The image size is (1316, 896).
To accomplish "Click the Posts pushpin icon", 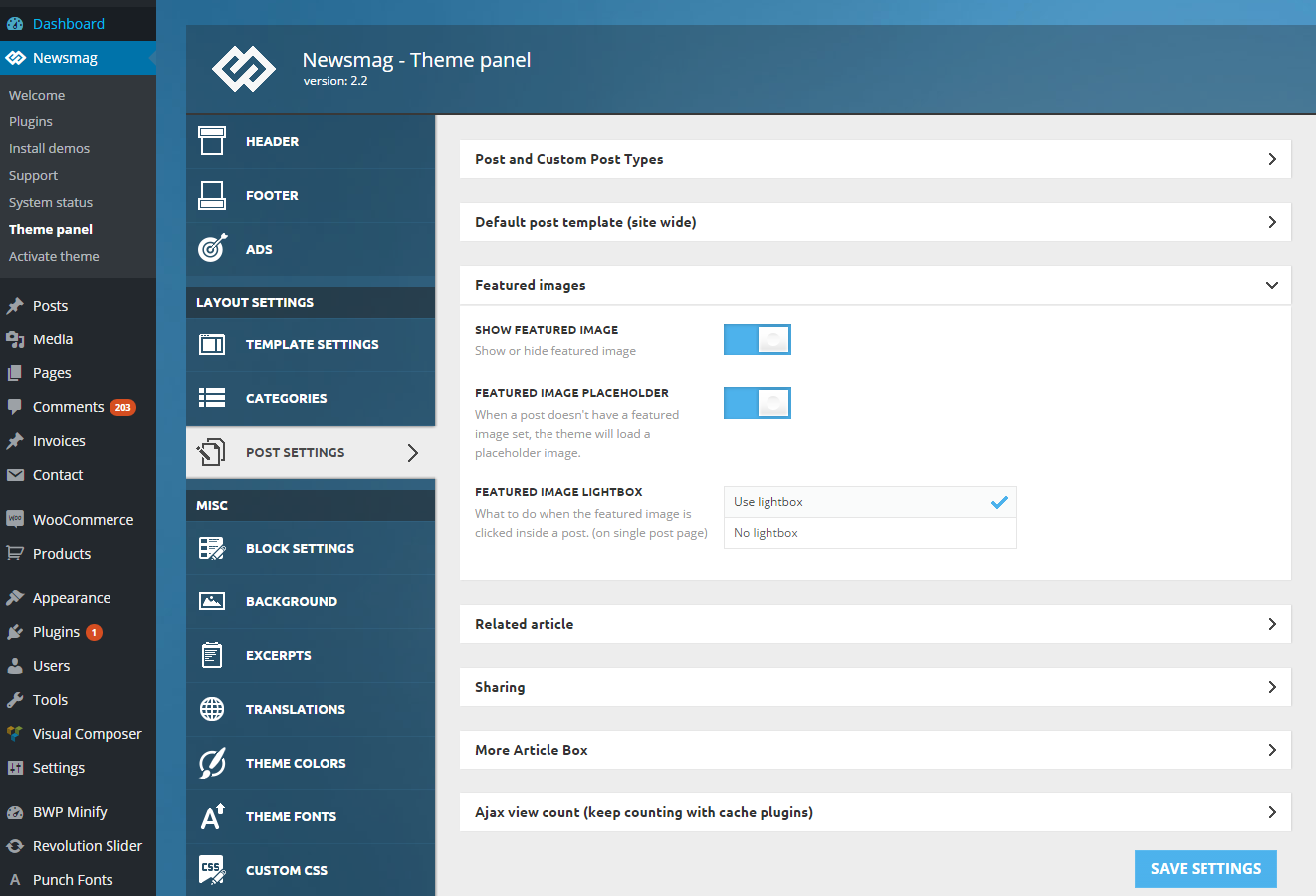I will click(x=15, y=306).
